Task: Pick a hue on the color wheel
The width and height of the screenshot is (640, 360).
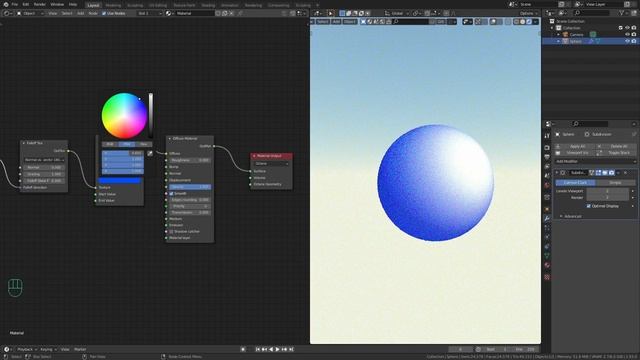Action: pos(124,116)
